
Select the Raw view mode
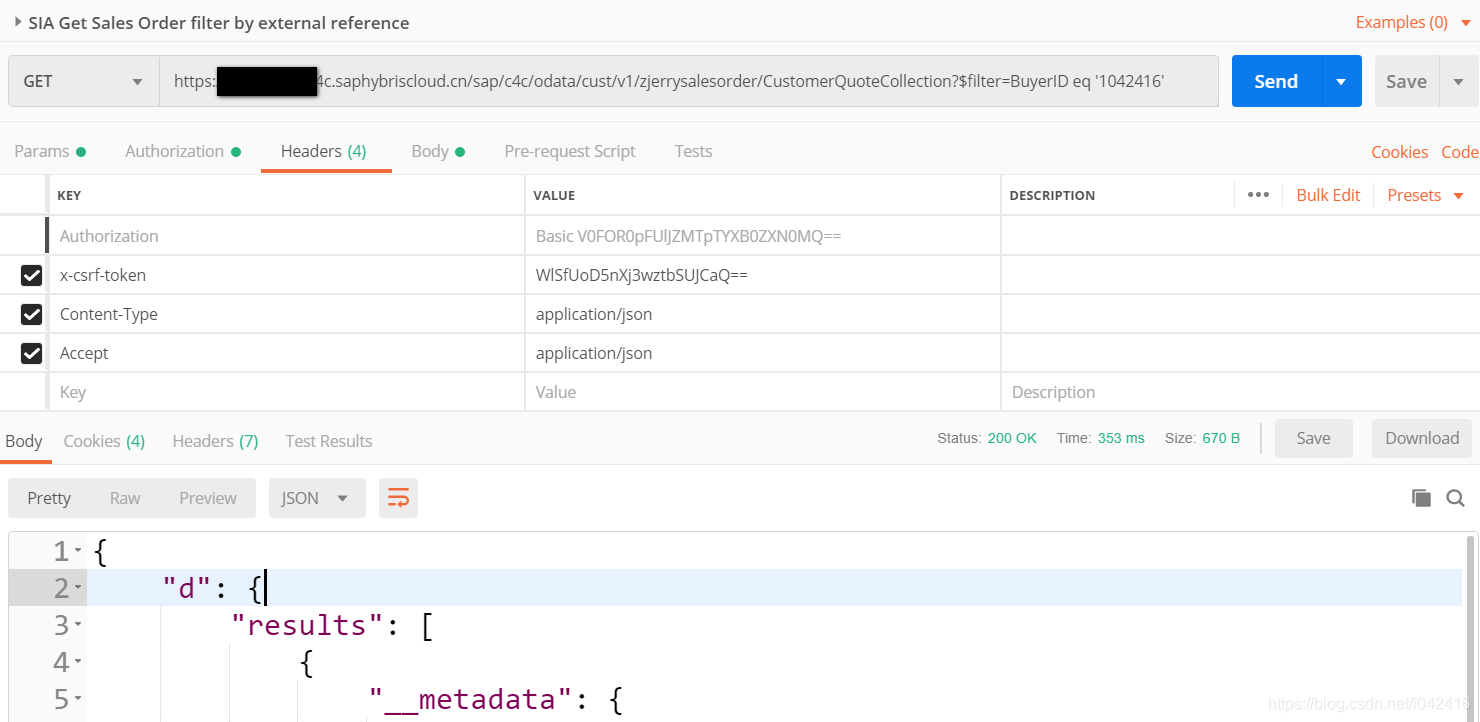[125, 498]
